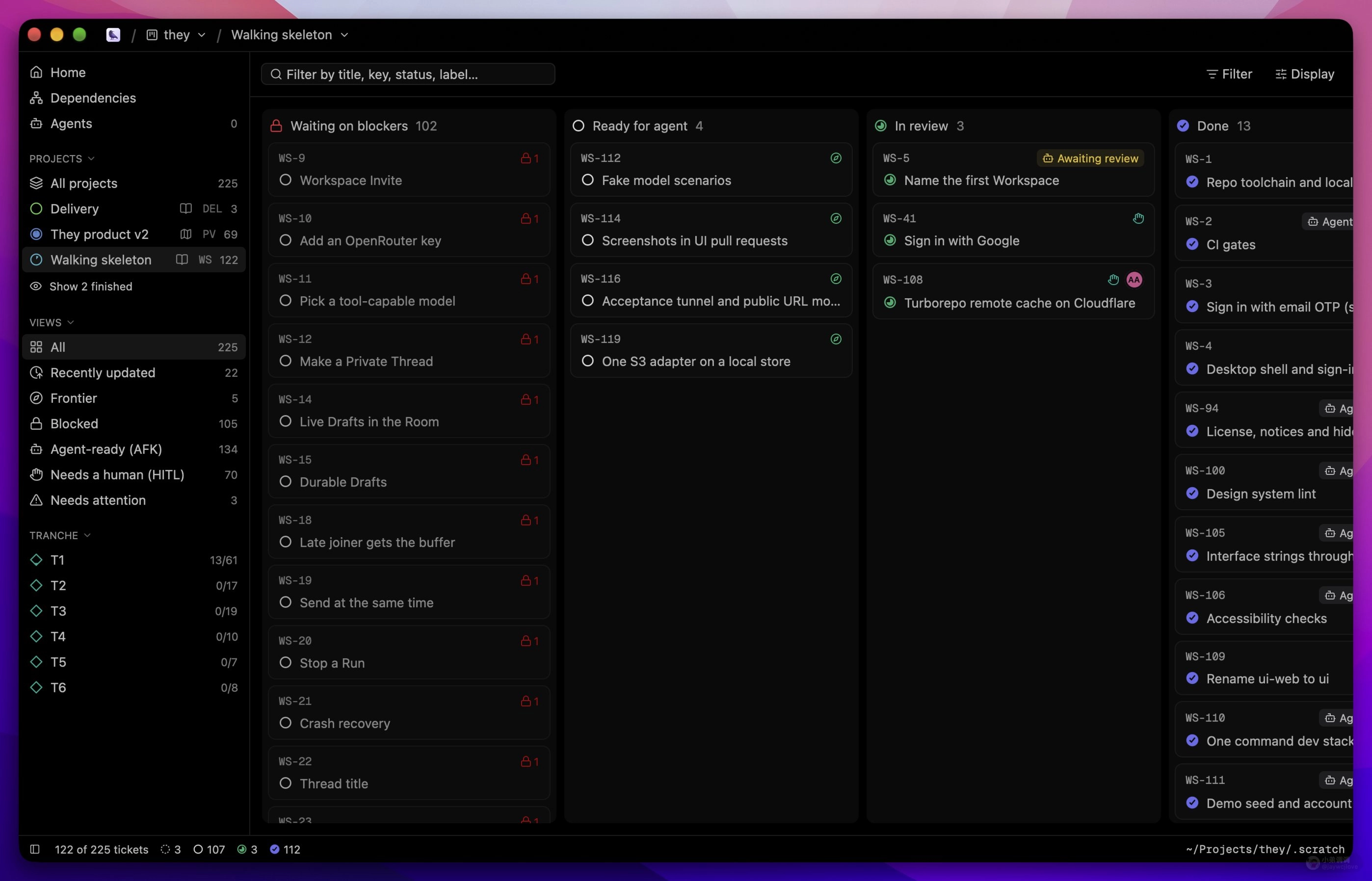The width and height of the screenshot is (1372, 881).
Task: Collapse the PROJECTS section
Action: click(62, 158)
